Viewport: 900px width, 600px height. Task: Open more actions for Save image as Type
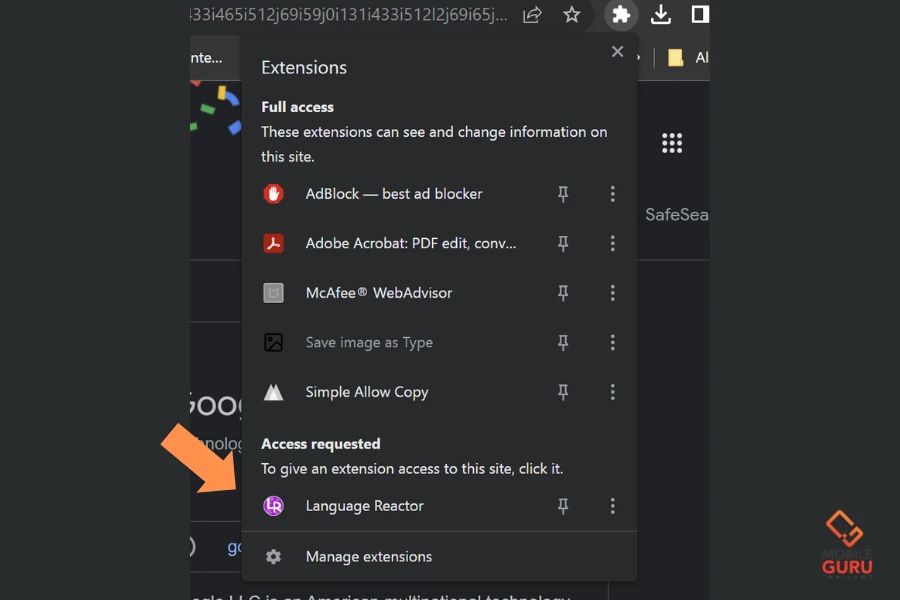click(x=613, y=342)
